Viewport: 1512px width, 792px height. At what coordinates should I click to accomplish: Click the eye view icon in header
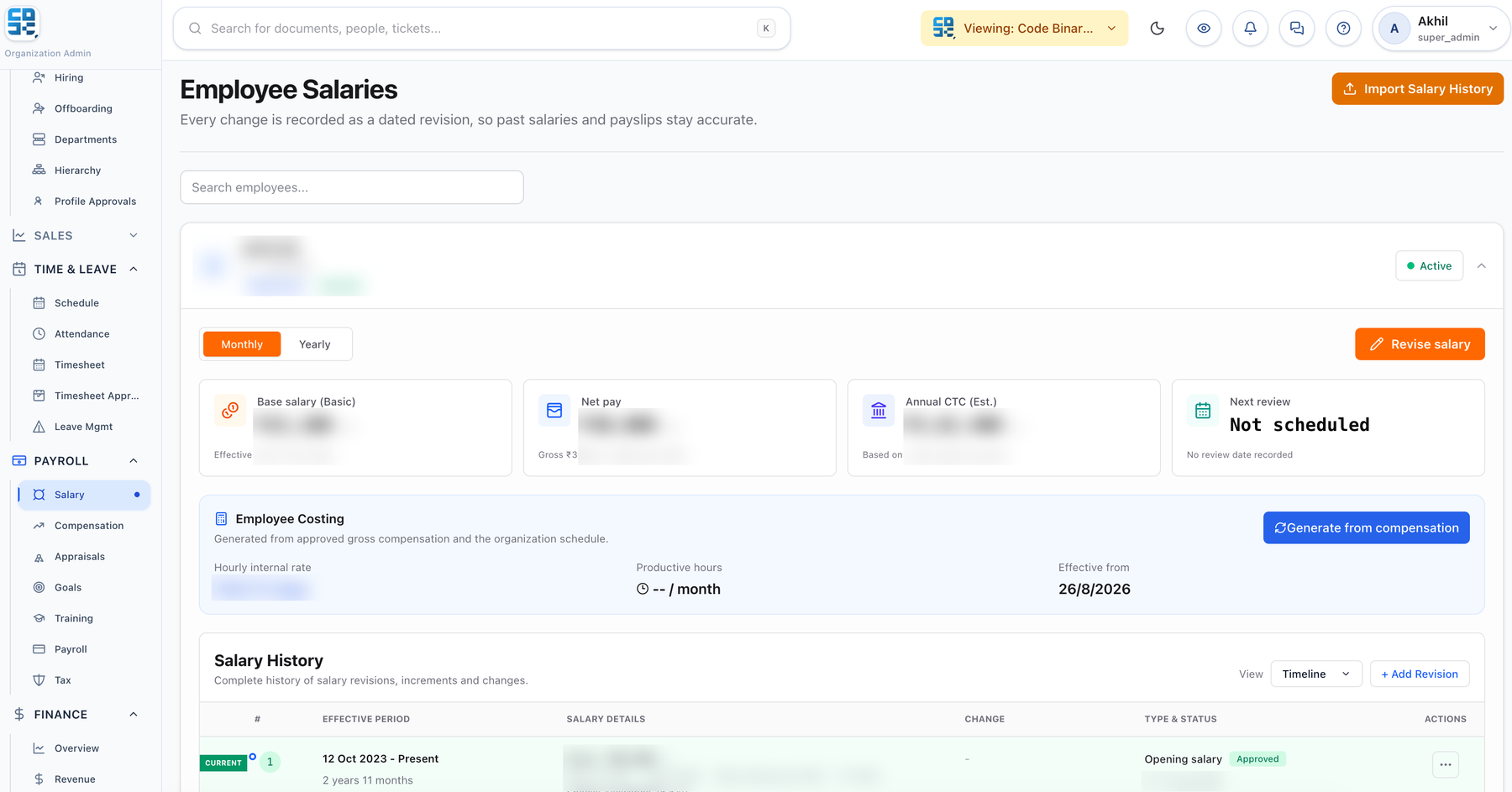[x=1204, y=29]
